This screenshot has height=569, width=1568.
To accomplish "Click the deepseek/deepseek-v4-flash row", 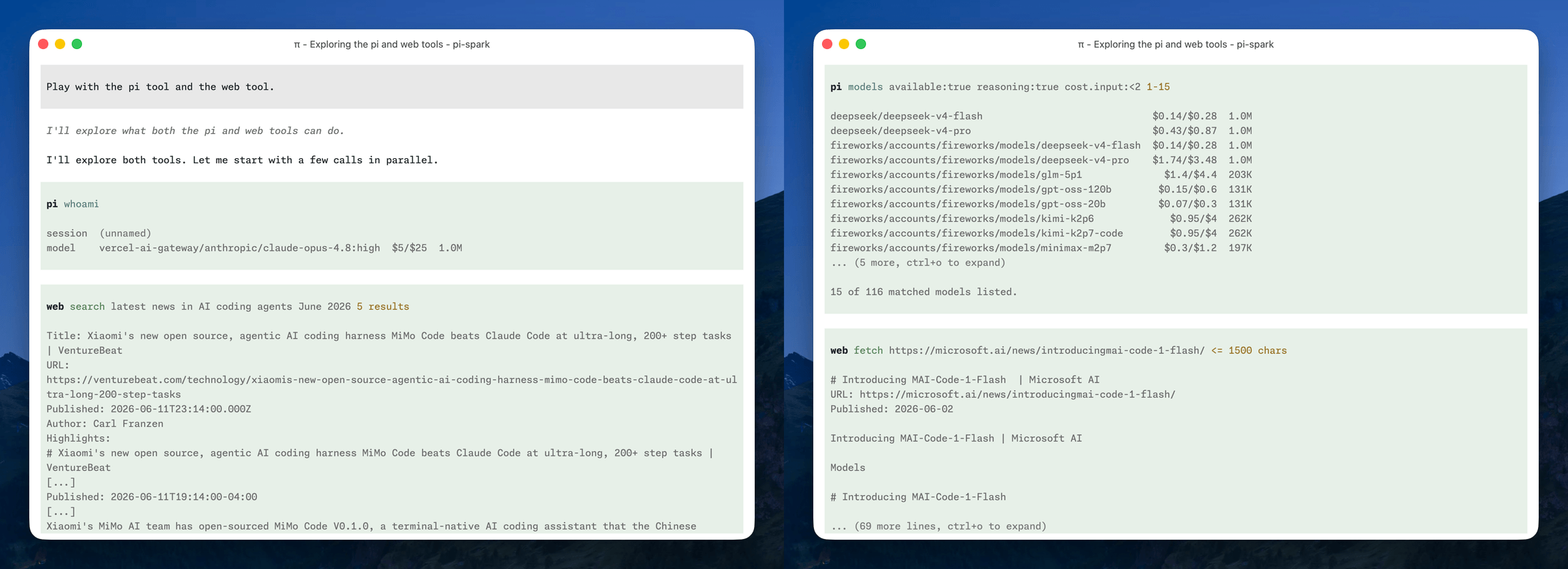I will 1041,116.
